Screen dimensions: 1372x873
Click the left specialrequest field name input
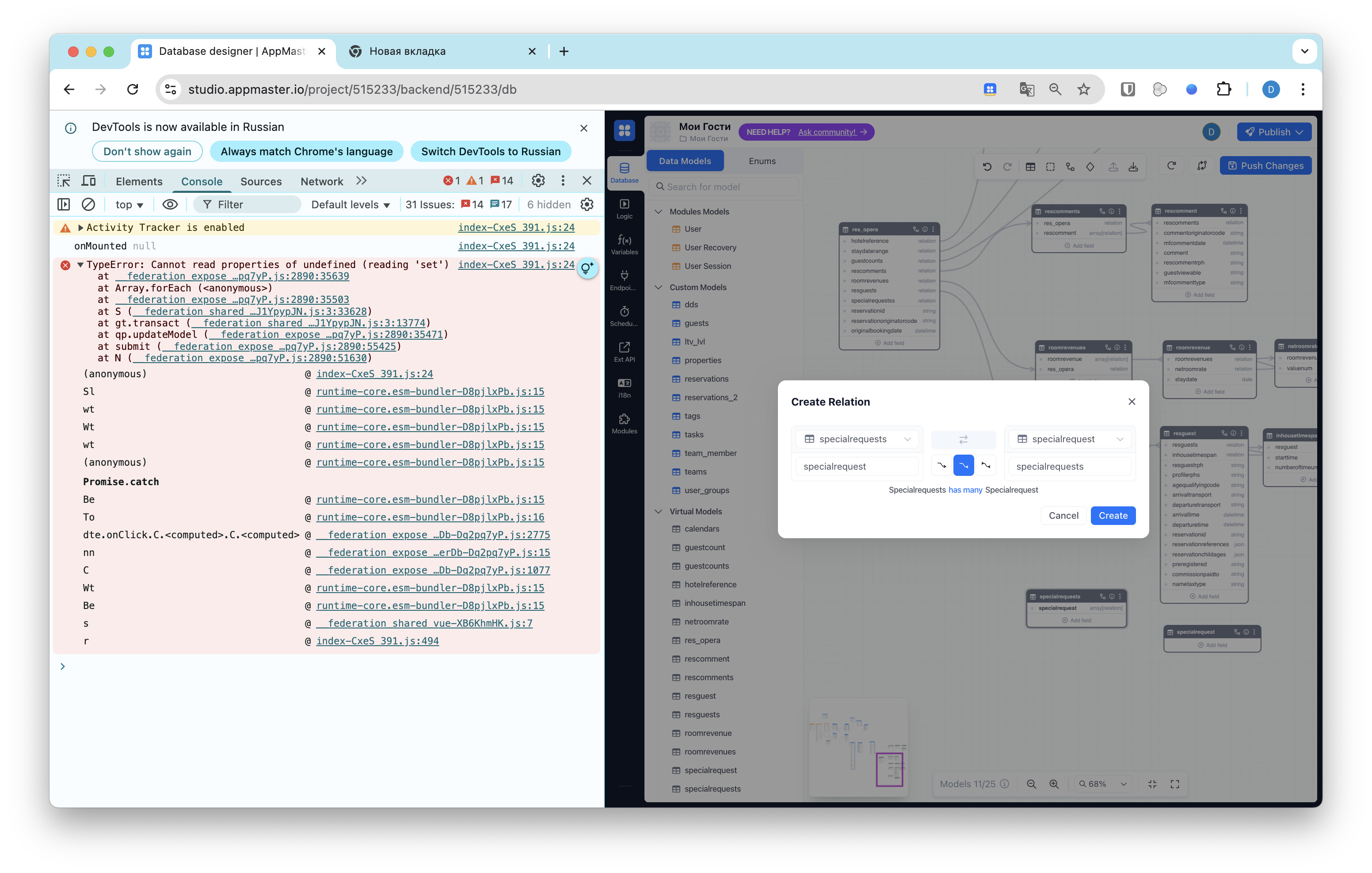(x=857, y=467)
